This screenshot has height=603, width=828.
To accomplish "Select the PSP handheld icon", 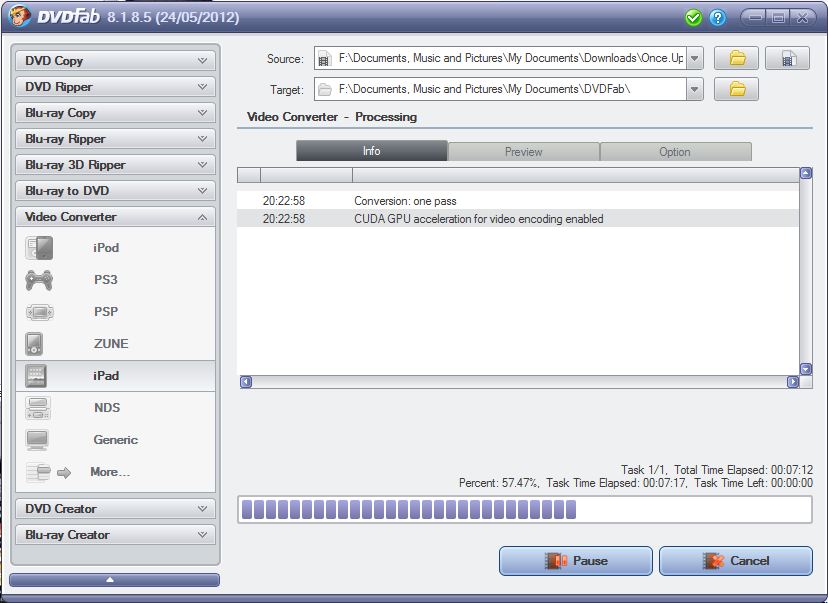I will point(39,312).
